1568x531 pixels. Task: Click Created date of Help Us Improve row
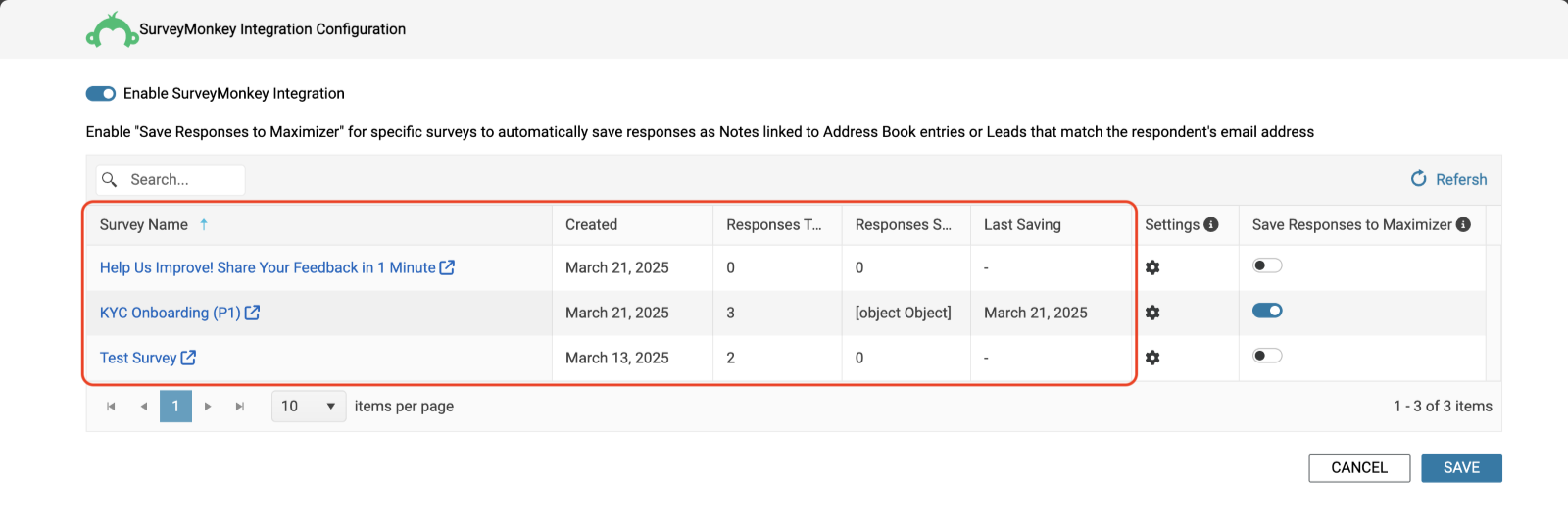tap(617, 267)
